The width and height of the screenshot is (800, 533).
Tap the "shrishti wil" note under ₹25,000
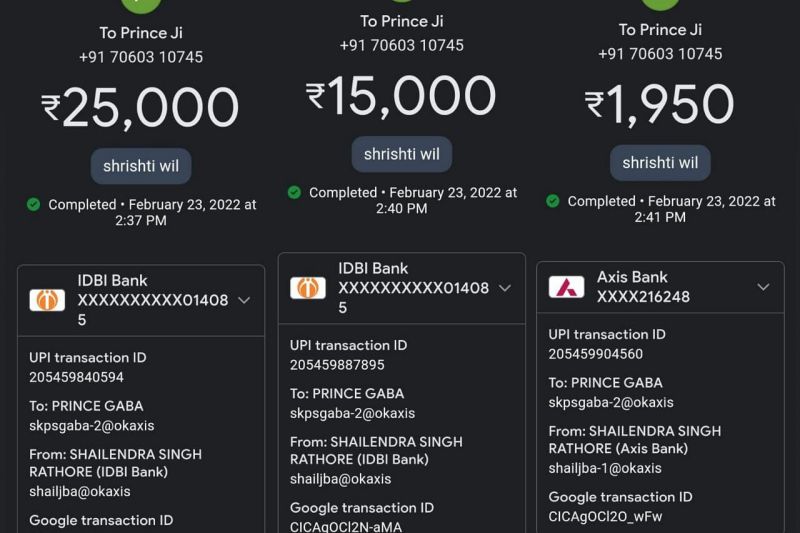click(141, 166)
